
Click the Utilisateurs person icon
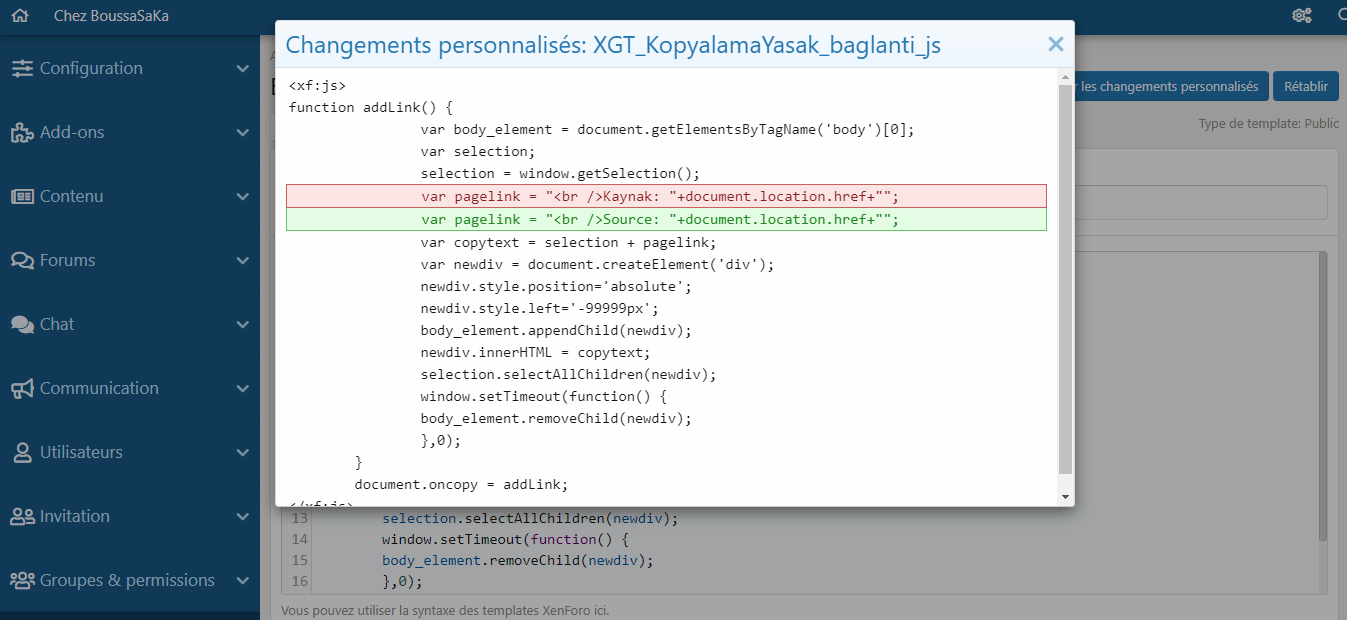[22, 452]
